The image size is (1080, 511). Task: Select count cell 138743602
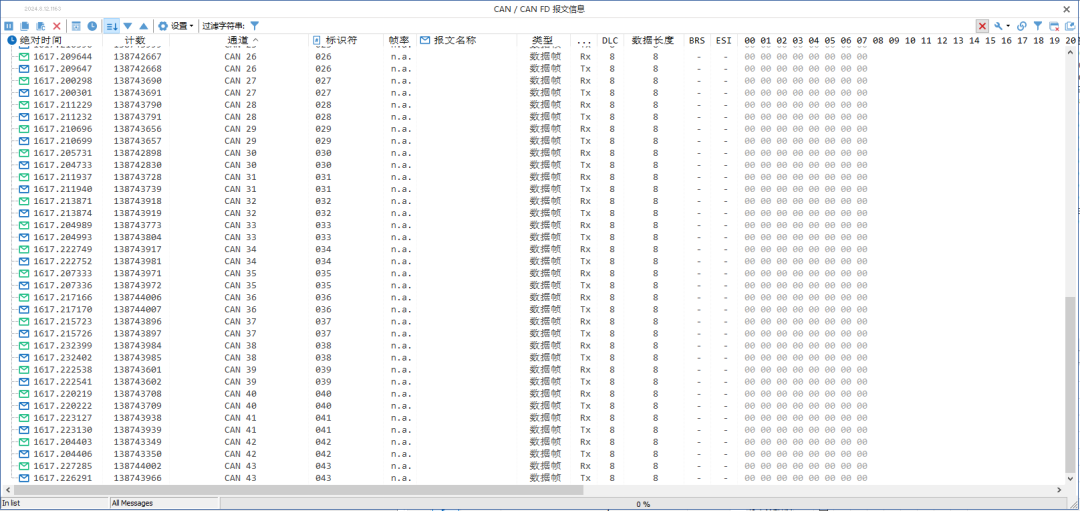(x=138, y=382)
